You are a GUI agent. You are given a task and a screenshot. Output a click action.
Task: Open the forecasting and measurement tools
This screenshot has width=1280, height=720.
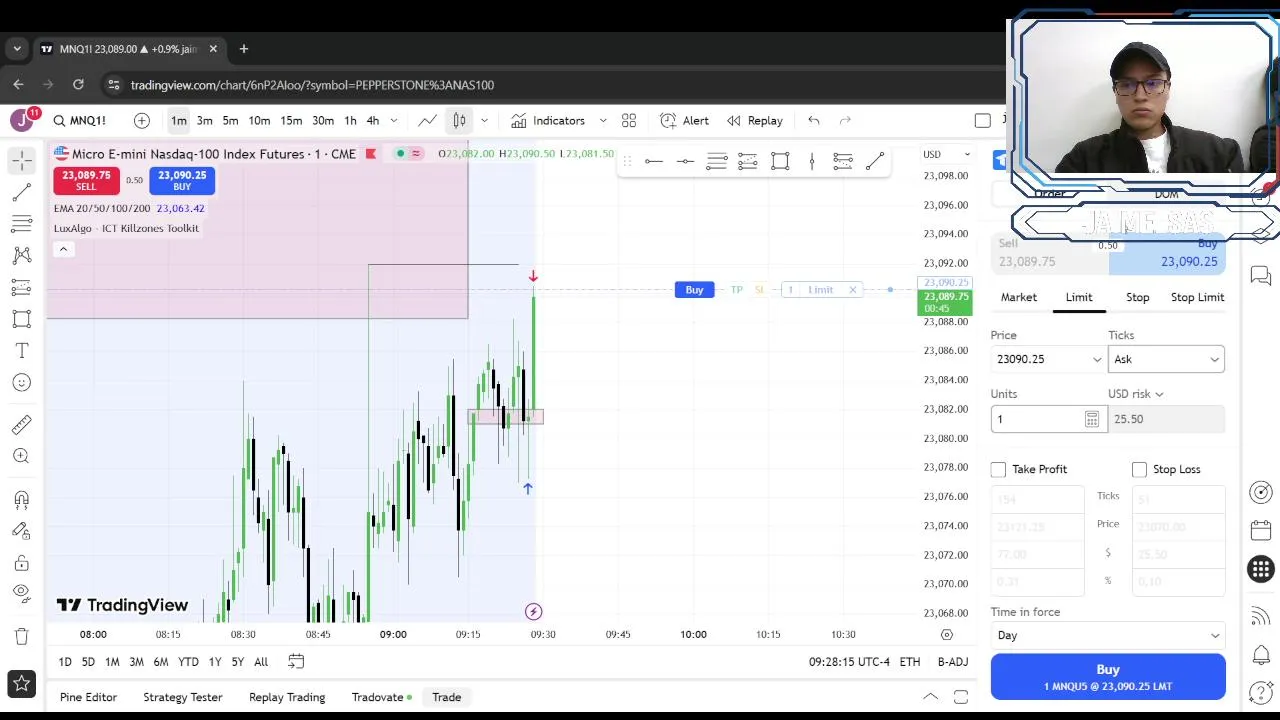coord(22,287)
